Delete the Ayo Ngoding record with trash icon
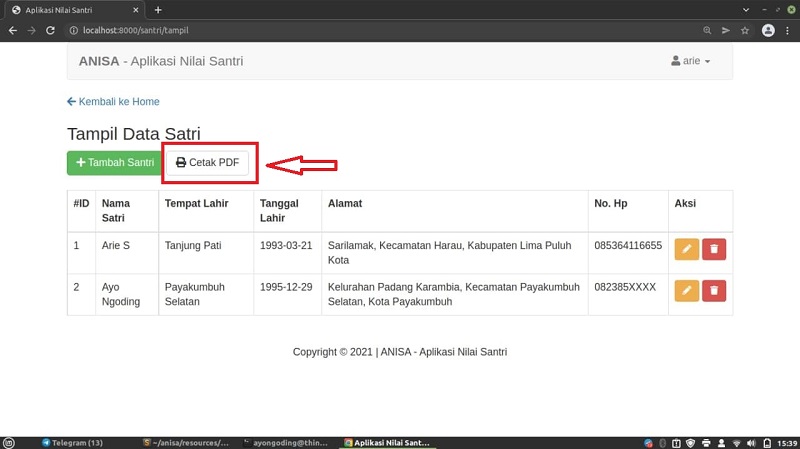Viewport: 800px width, 449px height. pyautogui.click(x=714, y=291)
